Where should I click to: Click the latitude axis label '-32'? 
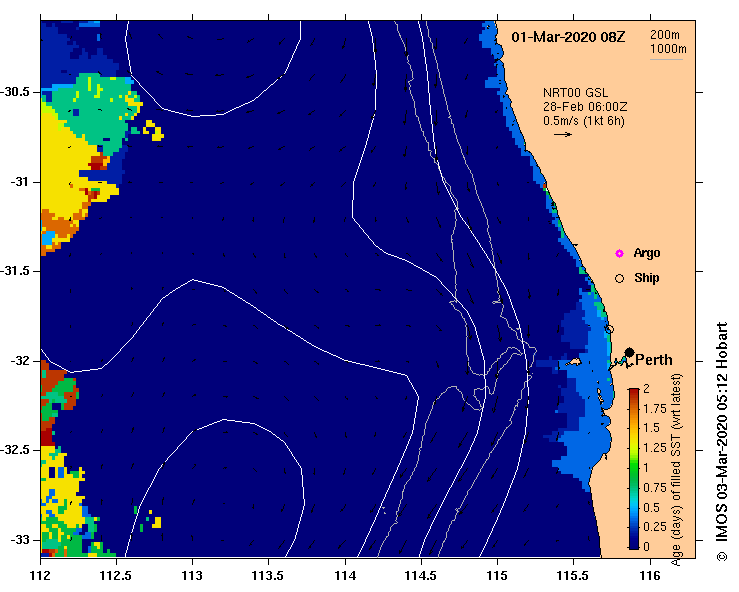(x=19, y=361)
